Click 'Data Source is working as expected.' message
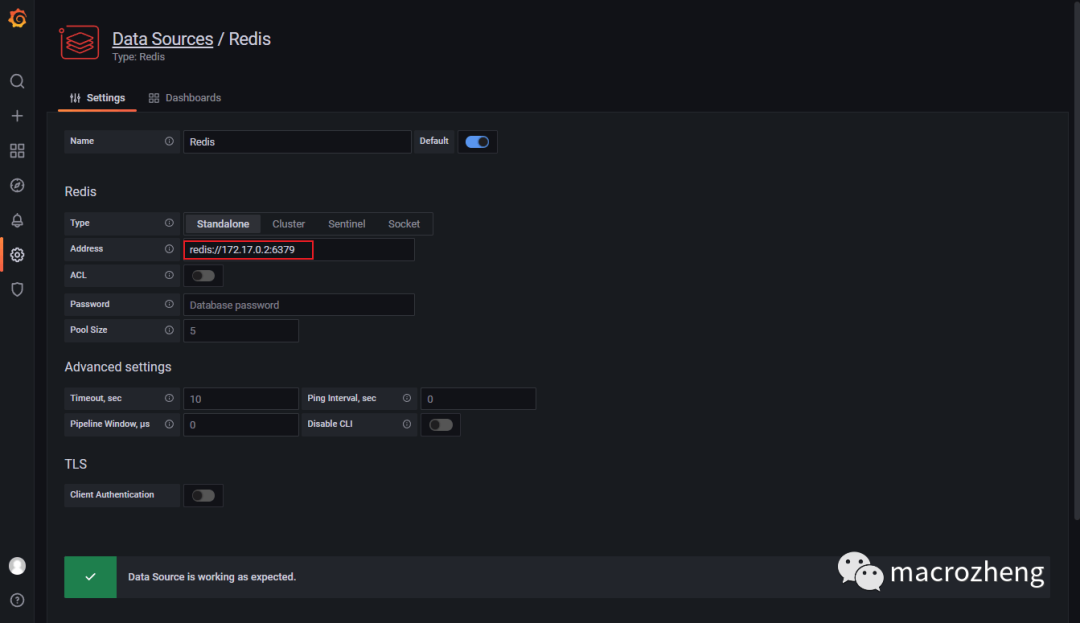Image resolution: width=1080 pixels, height=623 pixels. [x=211, y=577]
